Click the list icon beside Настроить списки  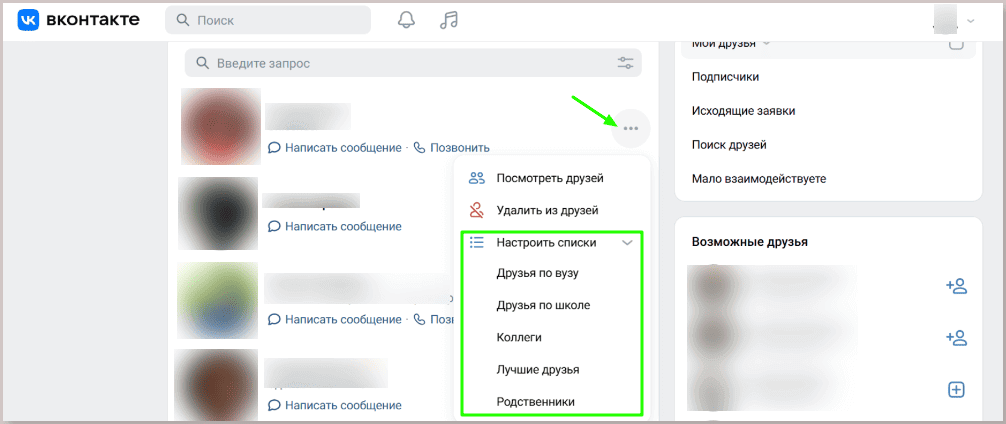coord(476,242)
